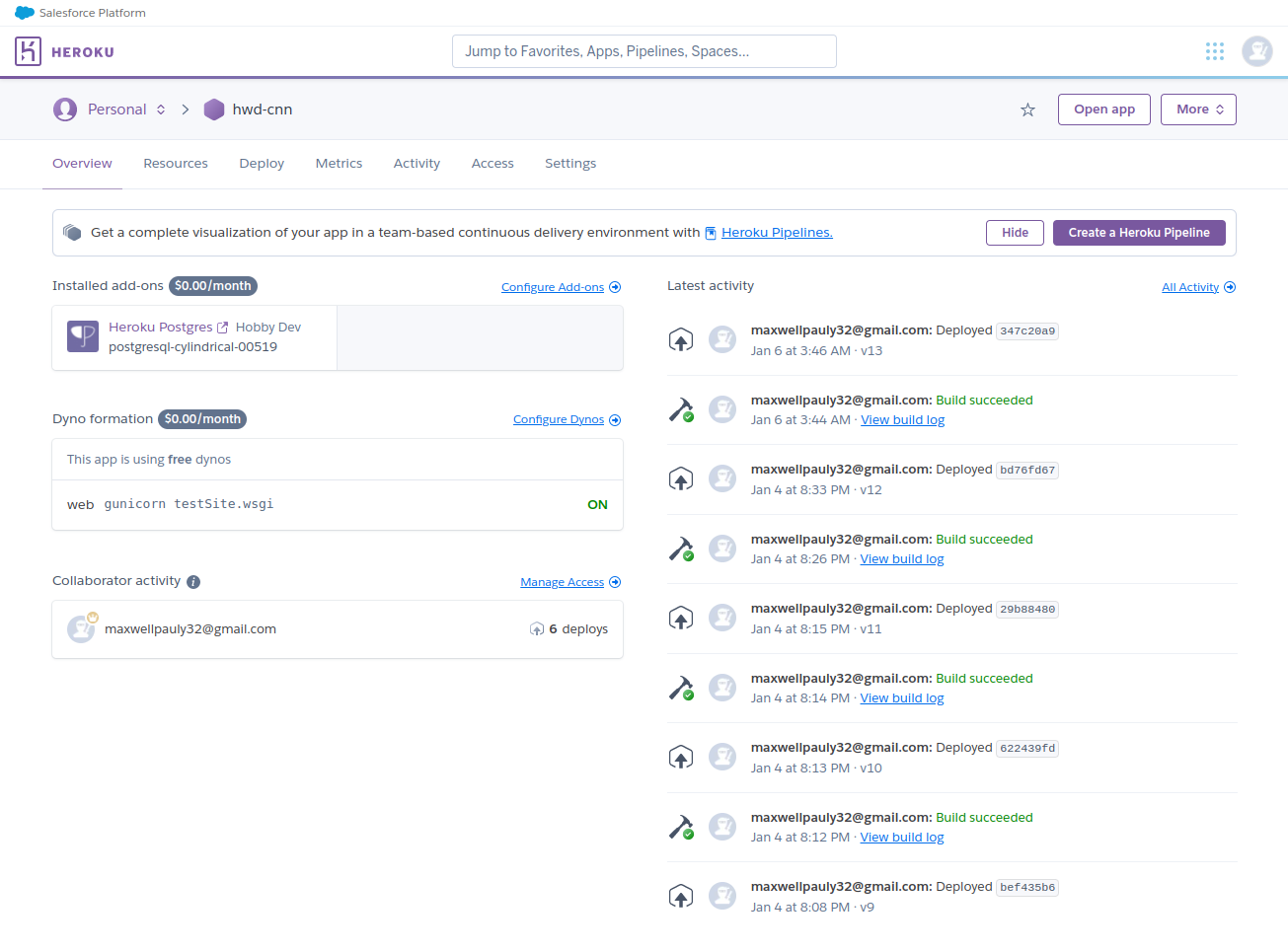Open the Access tab
The height and width of the screenshot is (952, 1288).
point(492,164)
